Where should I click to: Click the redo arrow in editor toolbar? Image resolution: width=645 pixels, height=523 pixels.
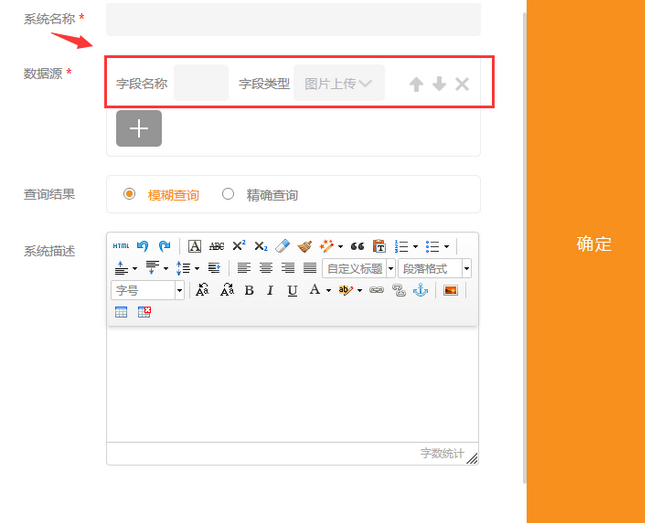point(164,246)
